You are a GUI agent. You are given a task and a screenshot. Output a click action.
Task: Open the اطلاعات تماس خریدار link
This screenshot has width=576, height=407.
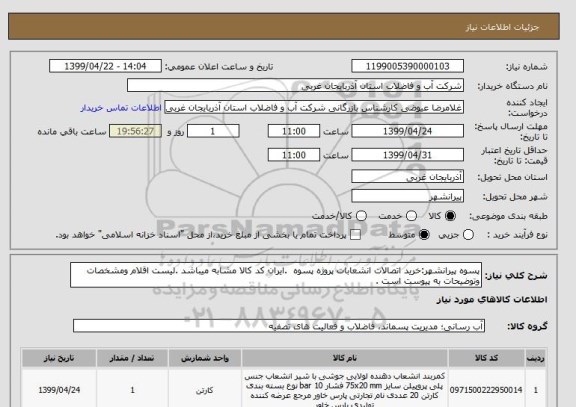(x=121, y=108)
